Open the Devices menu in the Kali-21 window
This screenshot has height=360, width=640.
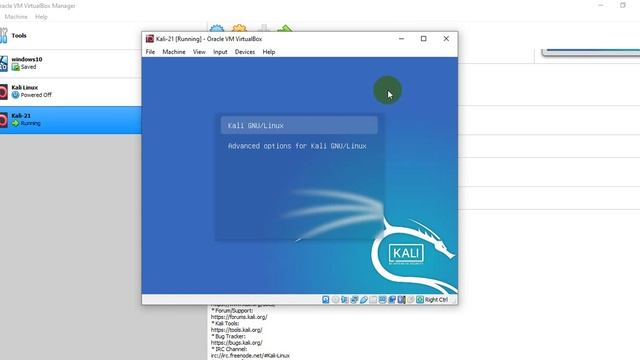point(245,52)
